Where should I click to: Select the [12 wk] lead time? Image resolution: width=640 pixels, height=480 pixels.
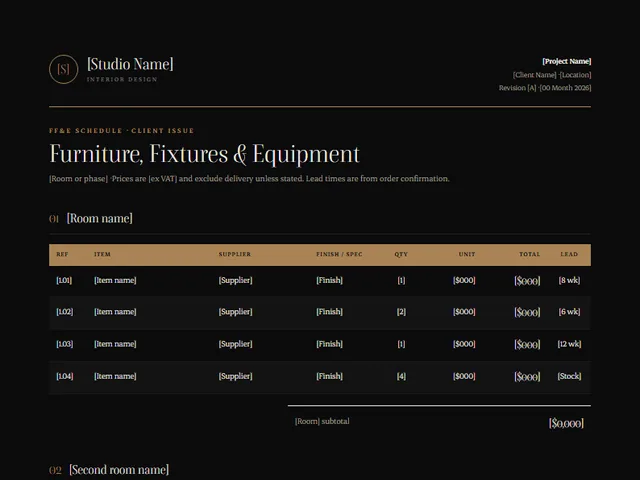(569, 344)
